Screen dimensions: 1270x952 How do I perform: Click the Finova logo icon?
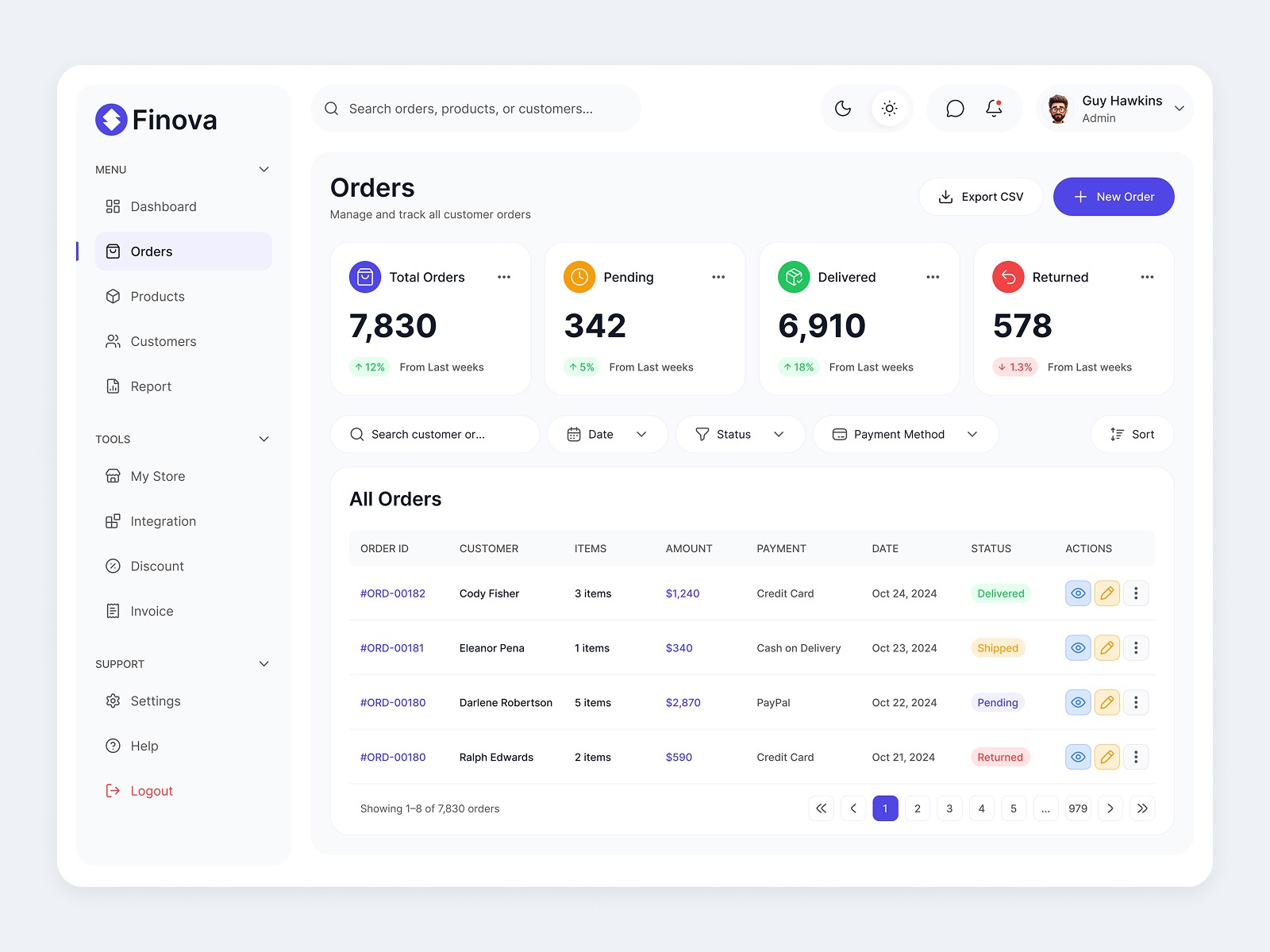coord(111,120)
